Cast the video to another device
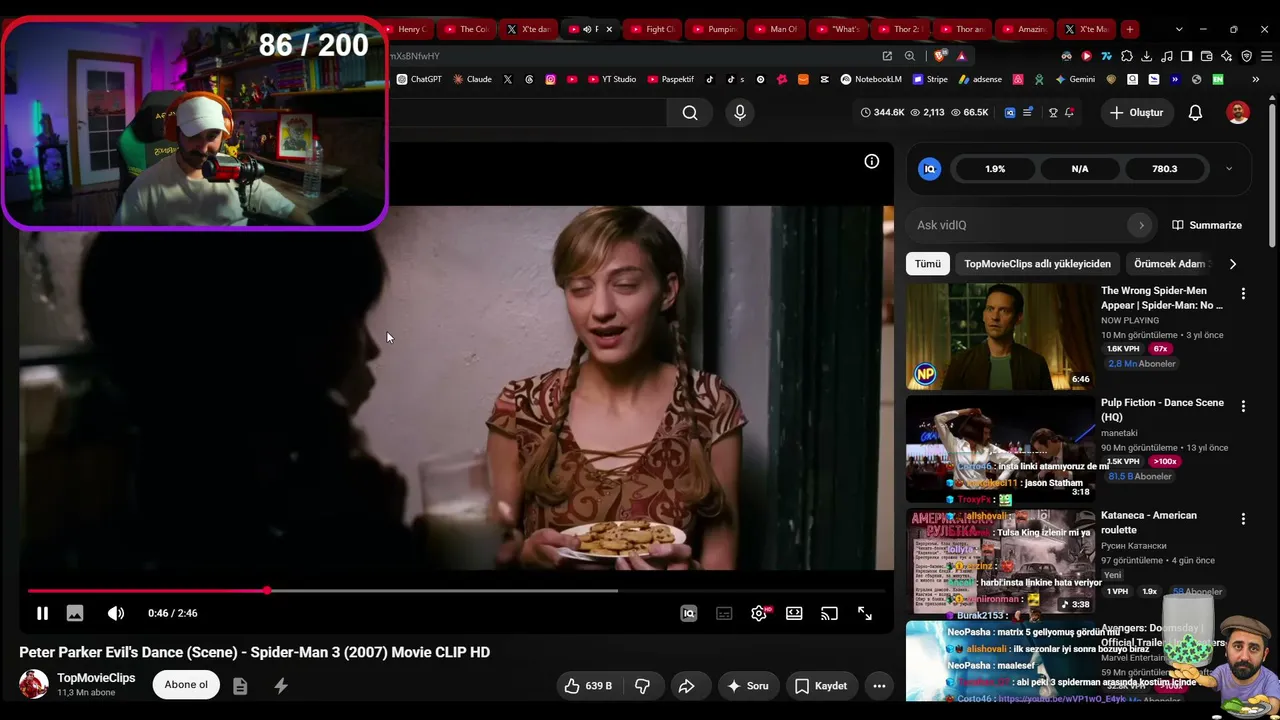Viewport: 1280px width, 720px height. coord(829,614)
